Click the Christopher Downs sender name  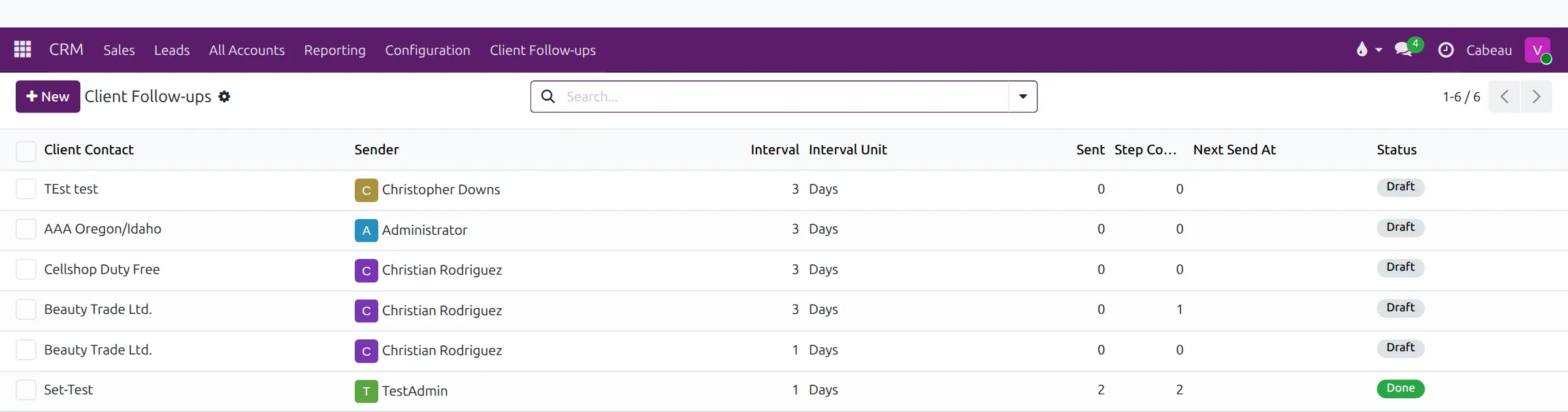point(441,190)
